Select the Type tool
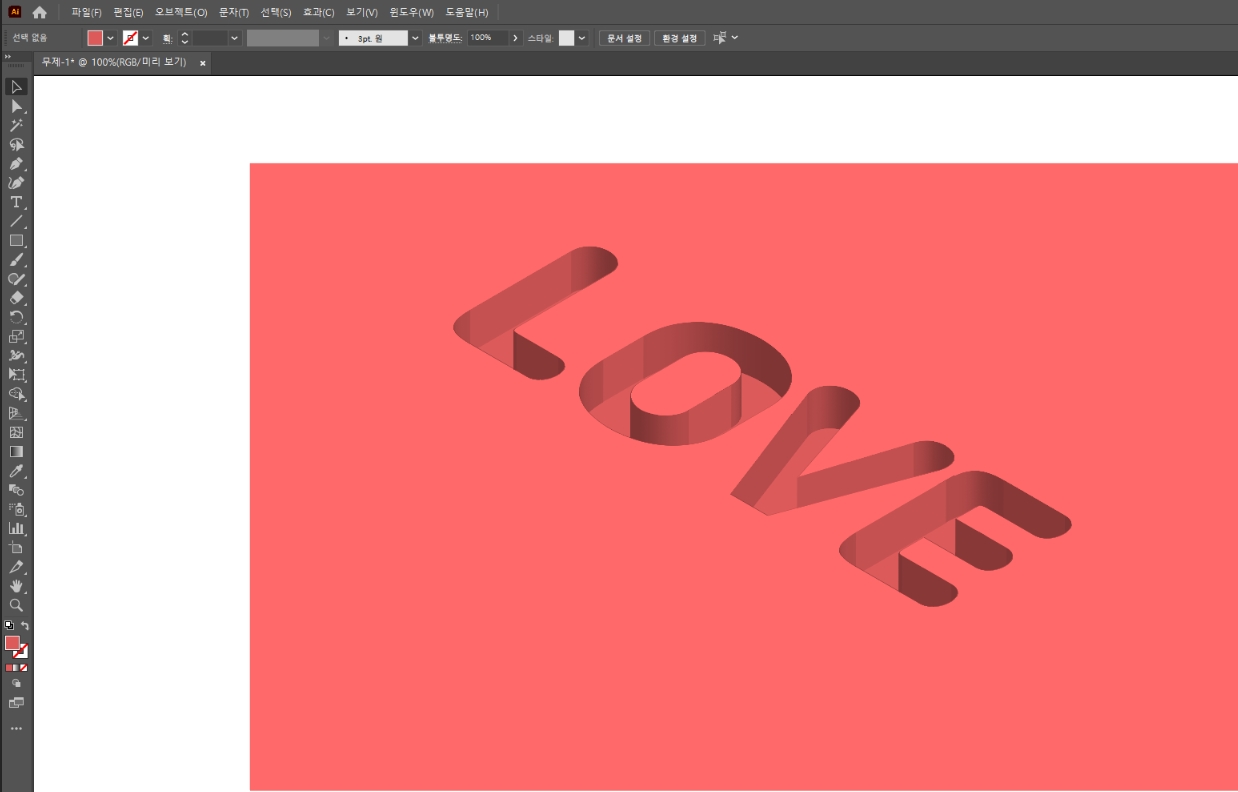This screenshot has height=792, width=1238. coord(16,202)
